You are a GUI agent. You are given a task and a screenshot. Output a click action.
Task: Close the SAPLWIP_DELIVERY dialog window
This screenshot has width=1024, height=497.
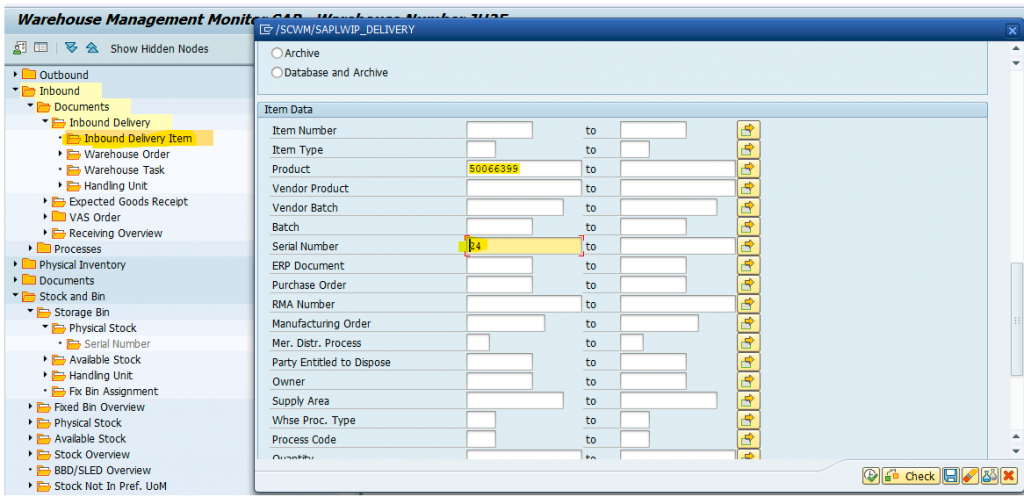click(1012, 30)
